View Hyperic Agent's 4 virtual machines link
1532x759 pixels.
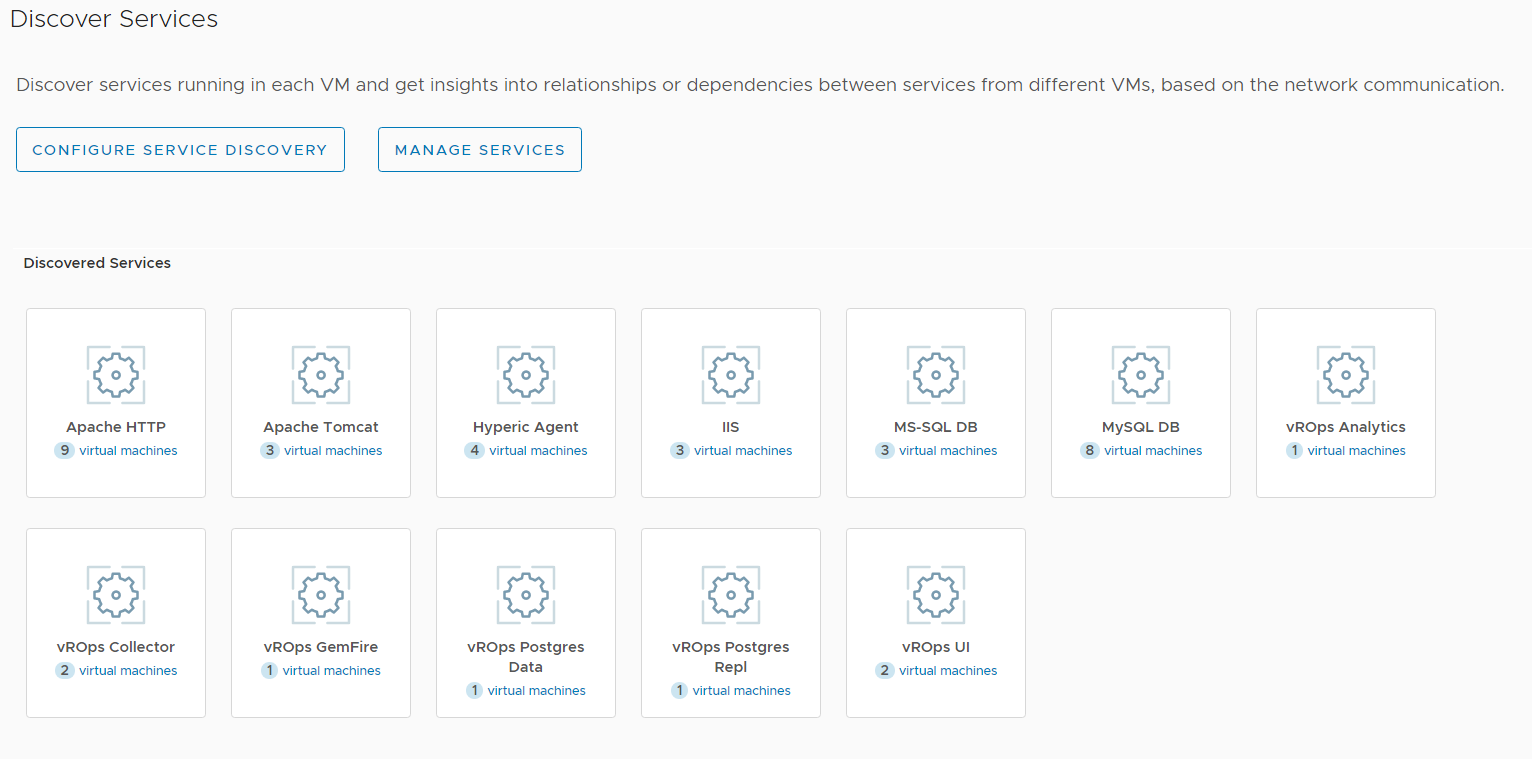[x=538, y=451]
